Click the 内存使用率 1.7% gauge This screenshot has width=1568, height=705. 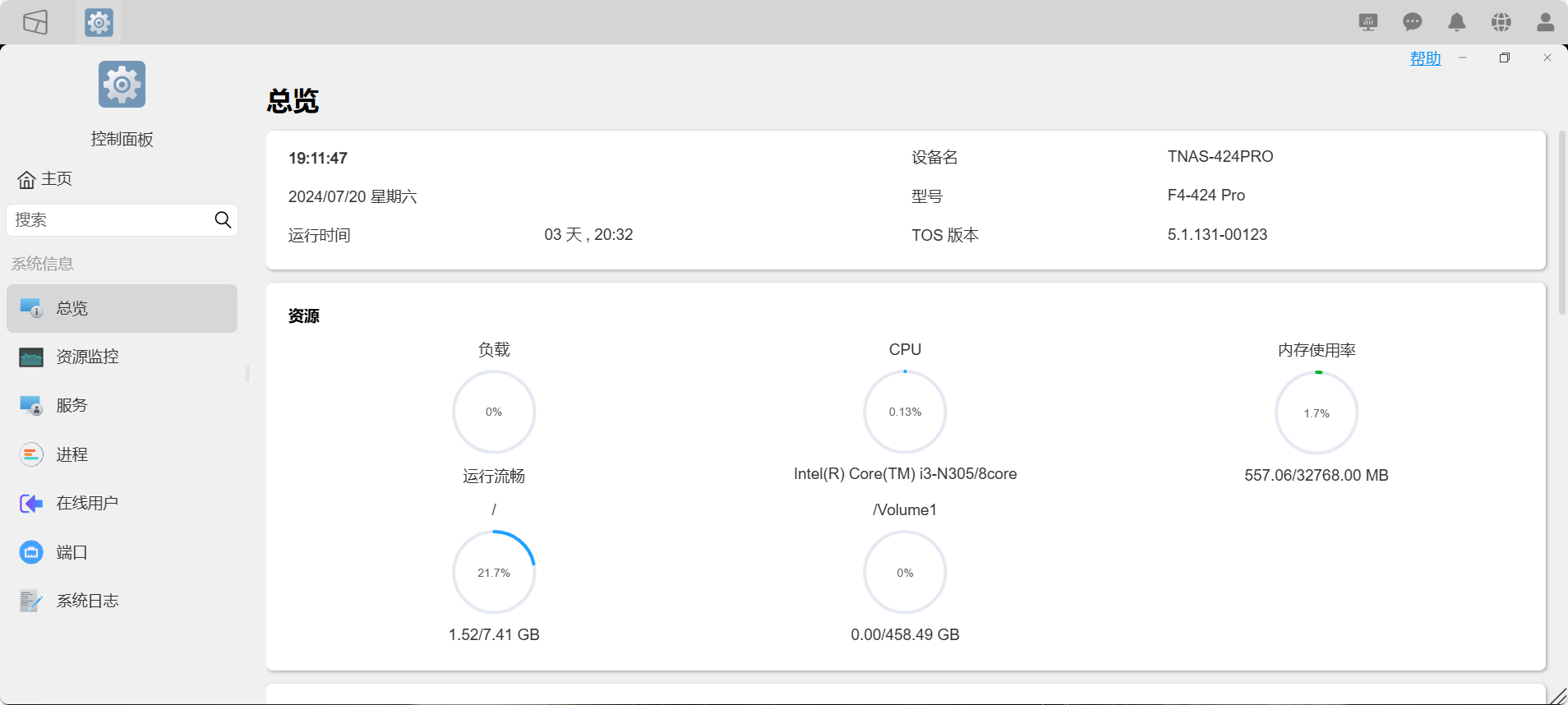click(x=1317, y=412)
